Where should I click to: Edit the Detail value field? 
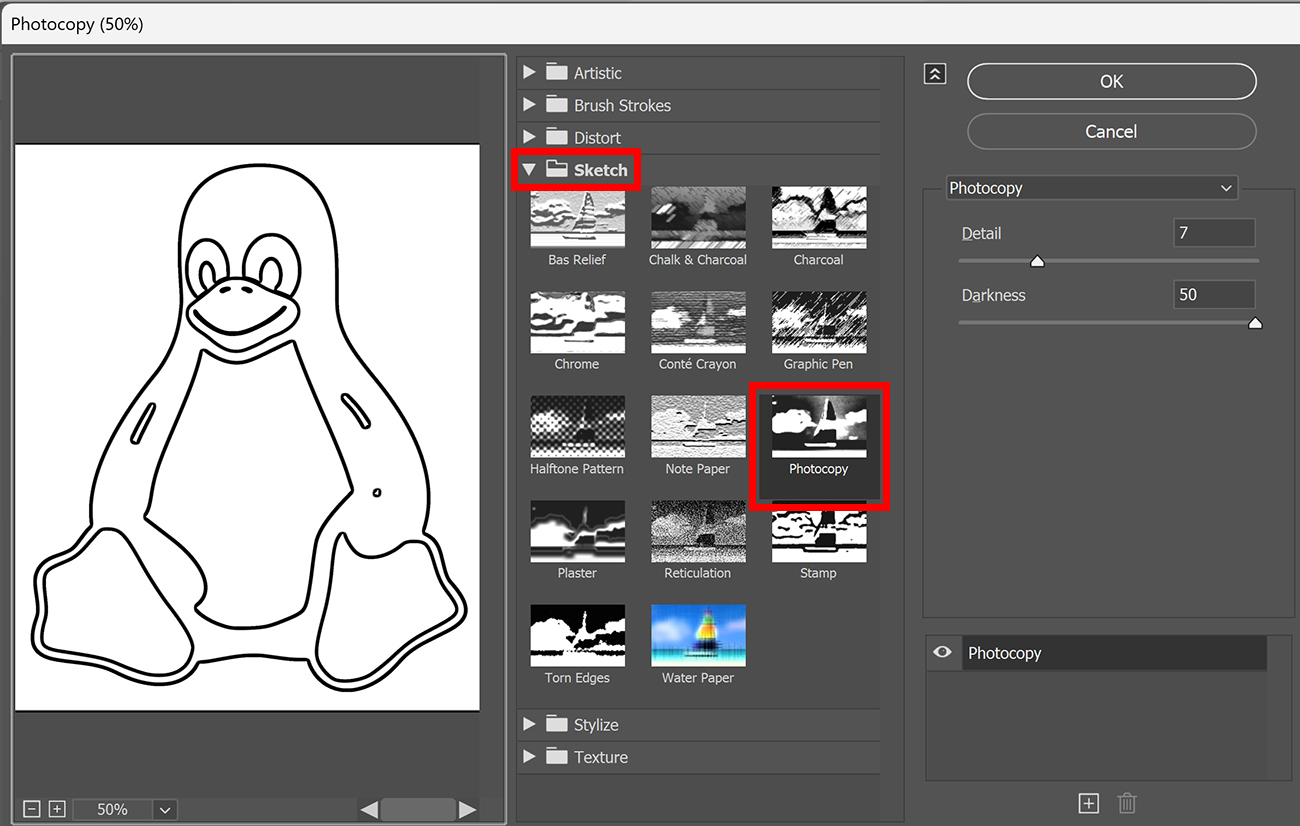[x=1213, y=232]
